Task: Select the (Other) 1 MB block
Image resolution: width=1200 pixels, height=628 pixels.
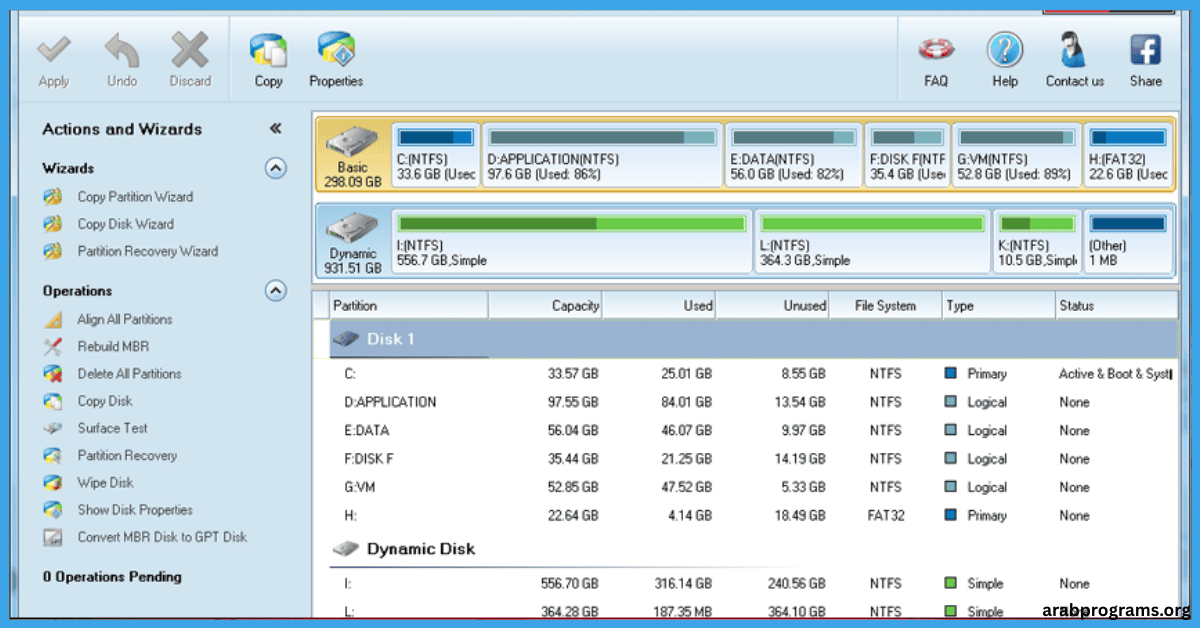Action: tap(1128, 241)
